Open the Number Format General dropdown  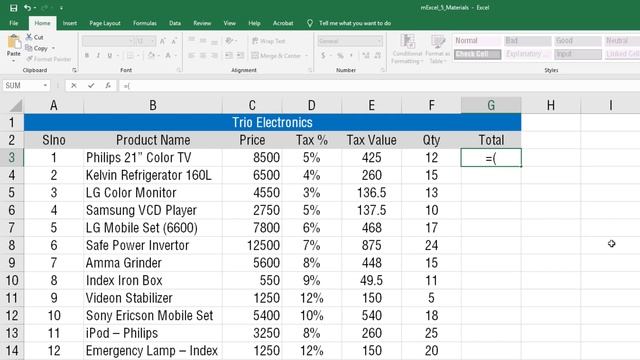click(350, 41)
